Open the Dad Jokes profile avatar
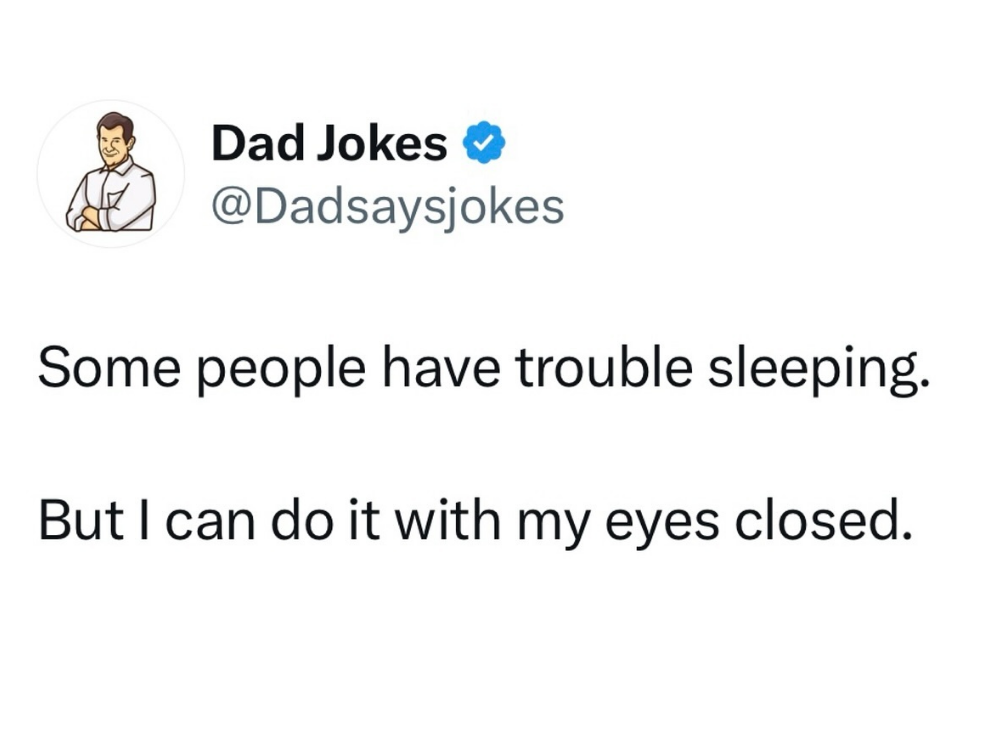Viewport: 992px width, 752px height. click(111, 174)
